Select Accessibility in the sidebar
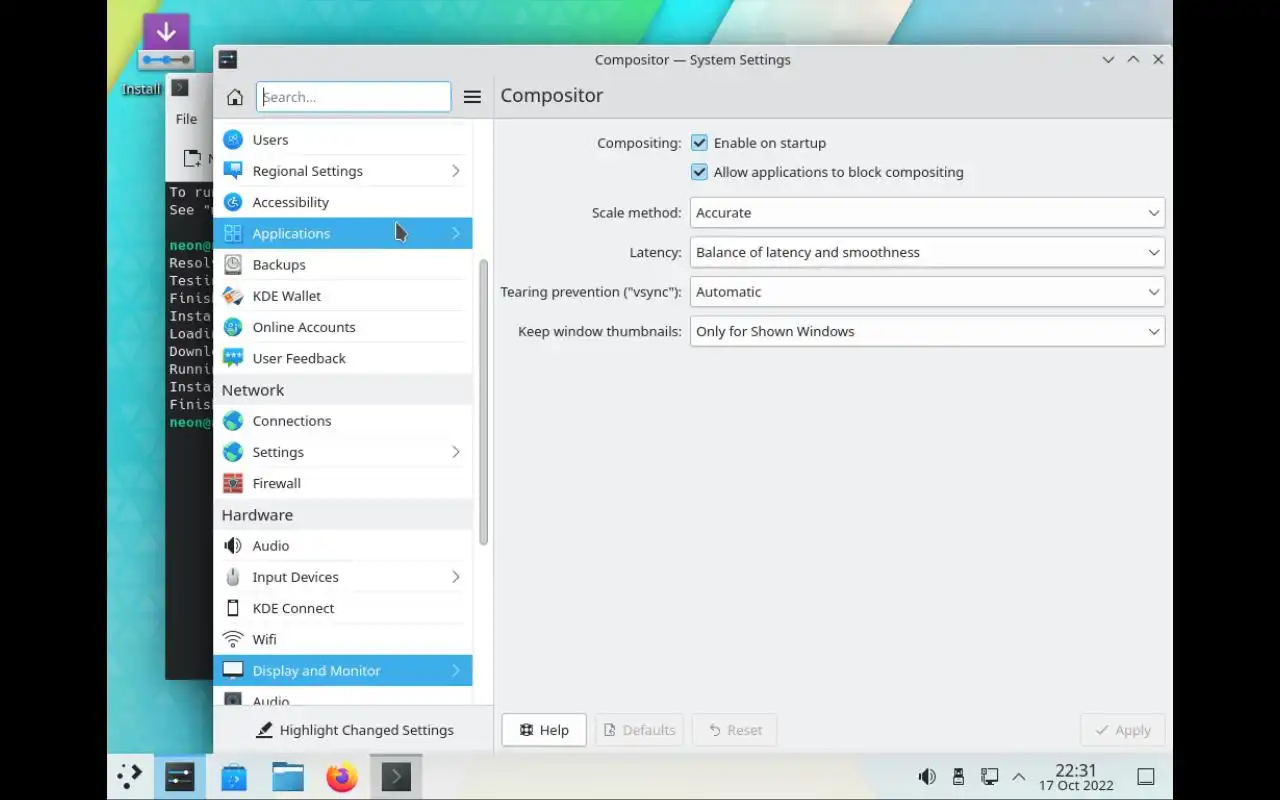1280x800 pixels. 342,202
